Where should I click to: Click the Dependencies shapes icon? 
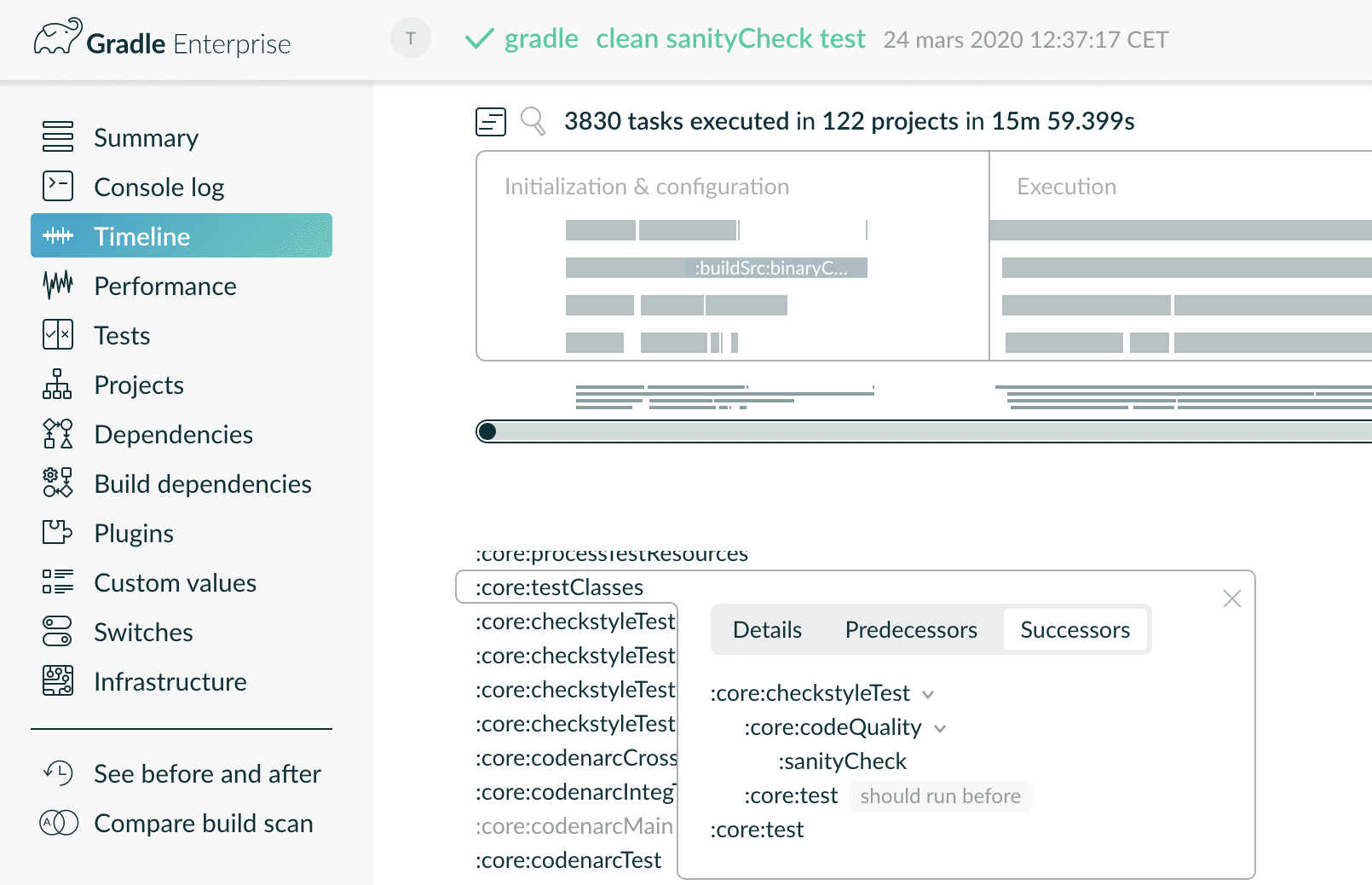pyautogui.click(x=58, y=433)
